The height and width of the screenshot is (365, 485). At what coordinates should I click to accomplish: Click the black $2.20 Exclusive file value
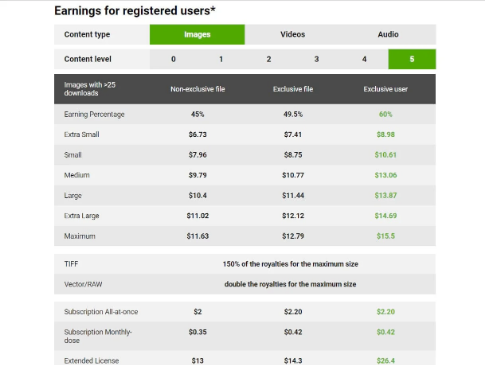click(x=293, y=312)
